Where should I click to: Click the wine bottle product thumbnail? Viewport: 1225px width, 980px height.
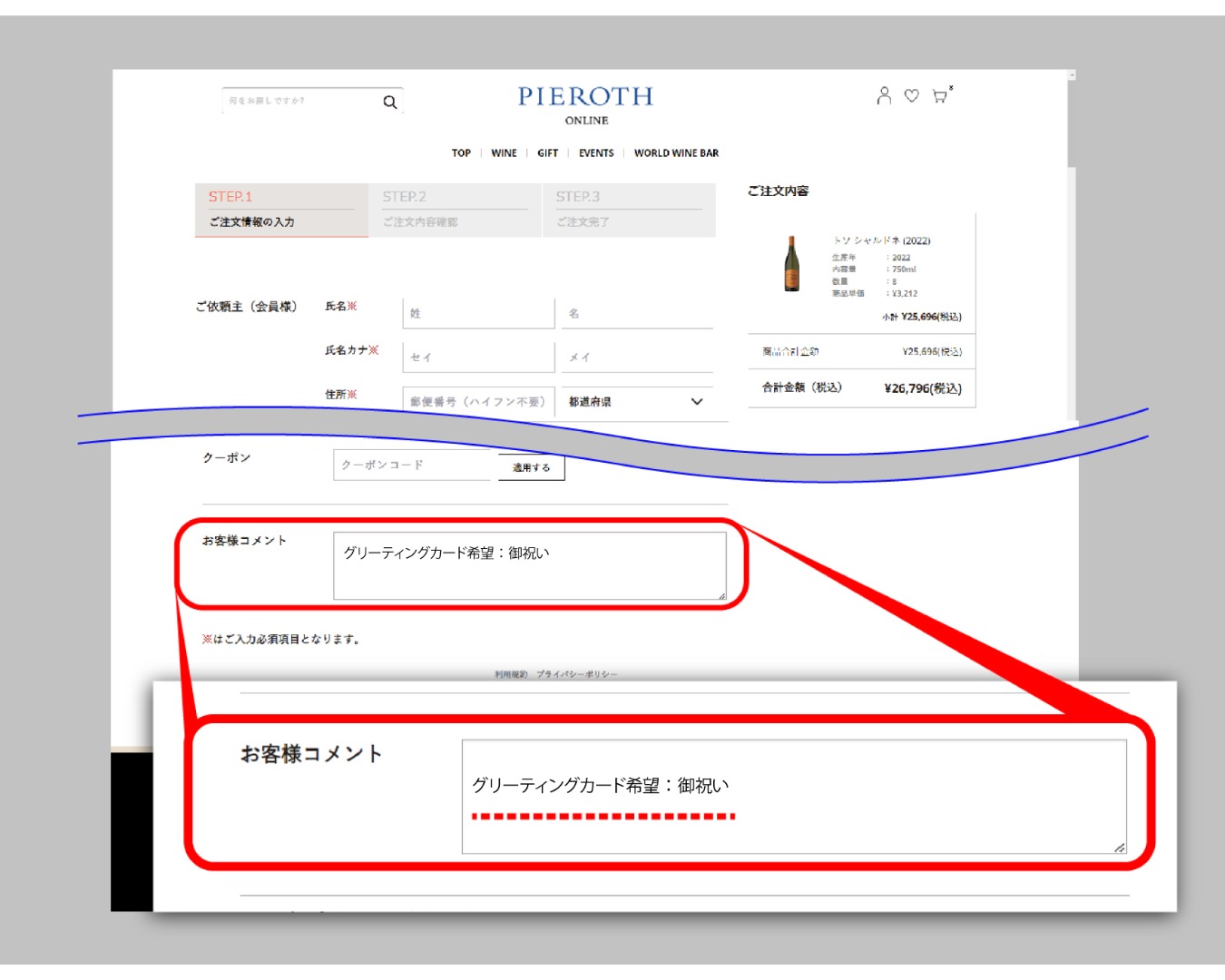[x=792, y=264]
